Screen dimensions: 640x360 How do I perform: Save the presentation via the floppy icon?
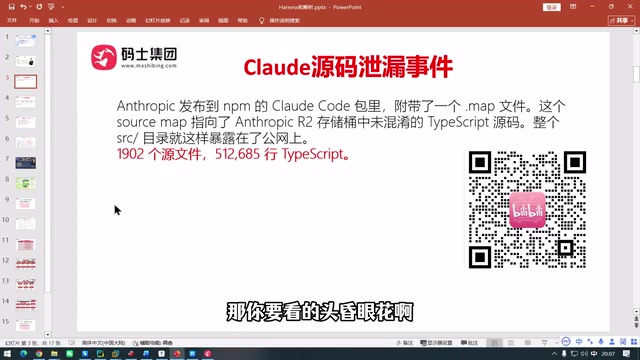coord(11,7)
